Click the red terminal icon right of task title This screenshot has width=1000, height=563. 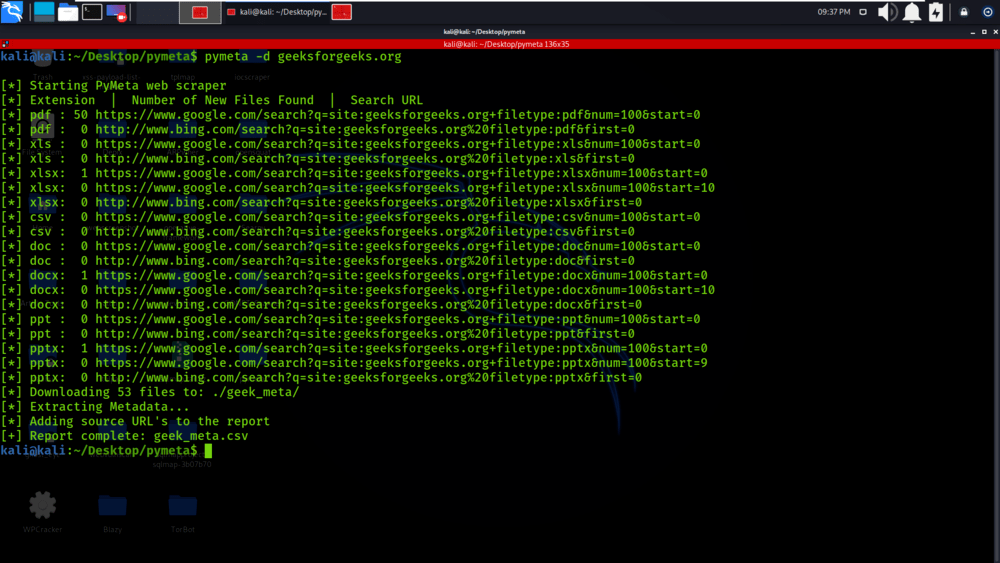[x=342, y=12]
